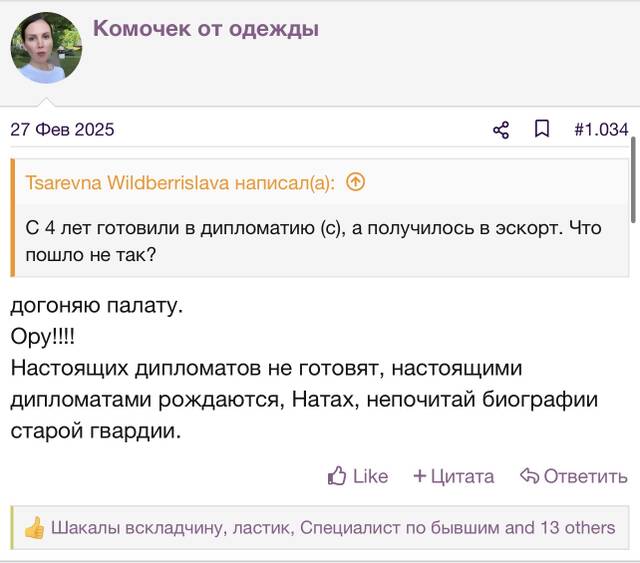This screenshot has width=640, height=563.
Task: Open the Специалист по бывшим reactor profile
Action: [398, 528]
